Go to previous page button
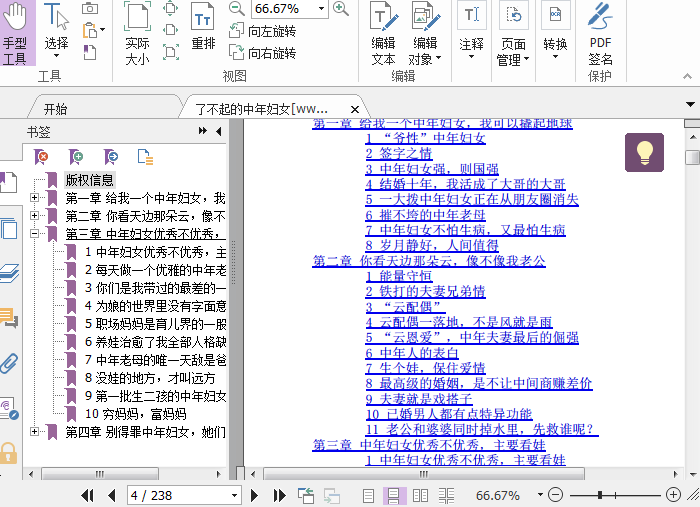Screen dimensions: 700x507 112,495
